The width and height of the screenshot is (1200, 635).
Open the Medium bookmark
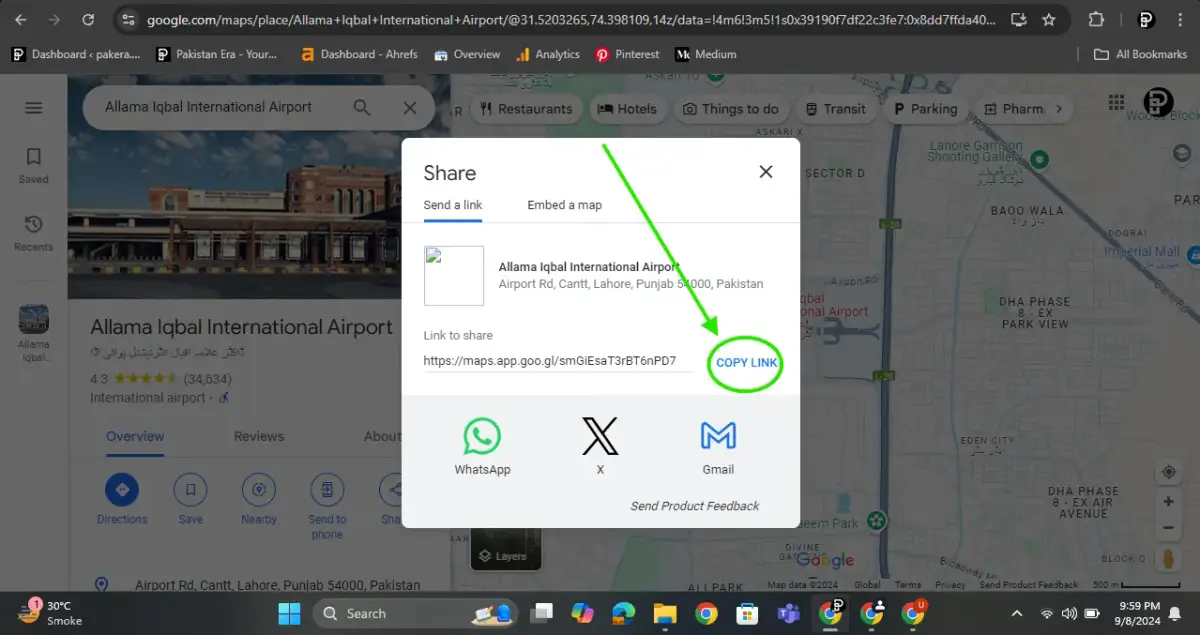(706, 54)
